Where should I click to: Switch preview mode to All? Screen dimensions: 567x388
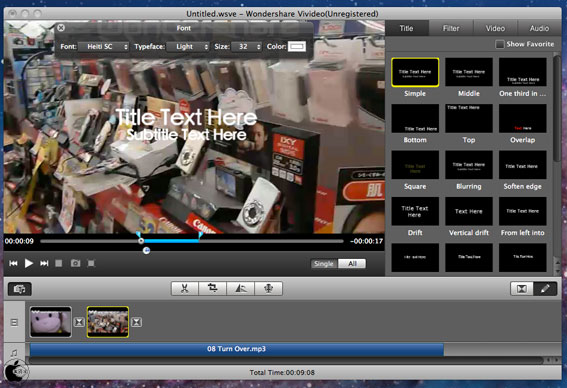click(352, 264)
